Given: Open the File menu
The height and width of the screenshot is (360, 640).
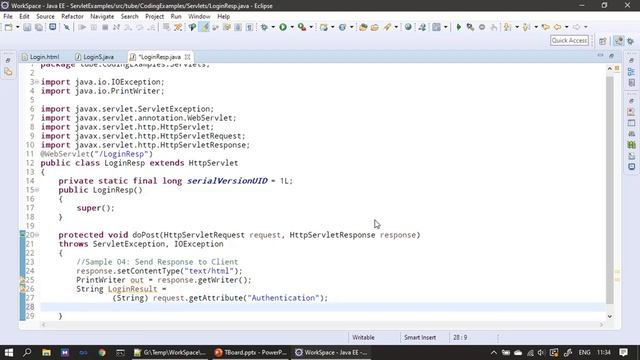Looking at the screenshot, I should [8, 16].
